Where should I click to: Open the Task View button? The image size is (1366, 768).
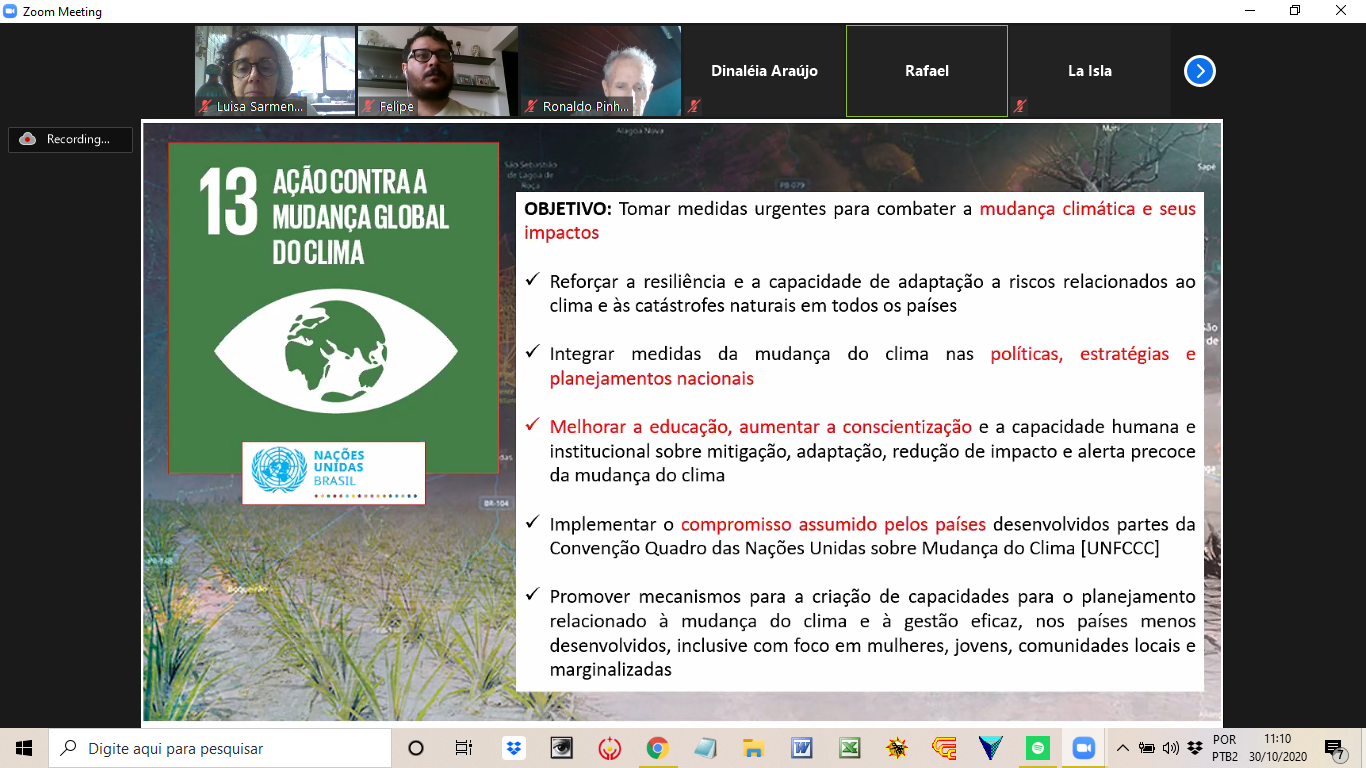(x=464, y=748)
